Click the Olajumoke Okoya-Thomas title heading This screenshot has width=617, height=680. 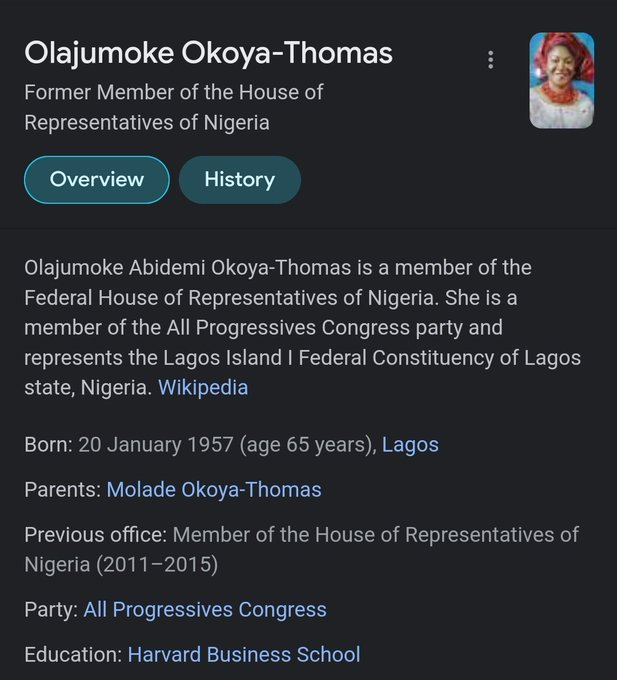tap(208, 53)
